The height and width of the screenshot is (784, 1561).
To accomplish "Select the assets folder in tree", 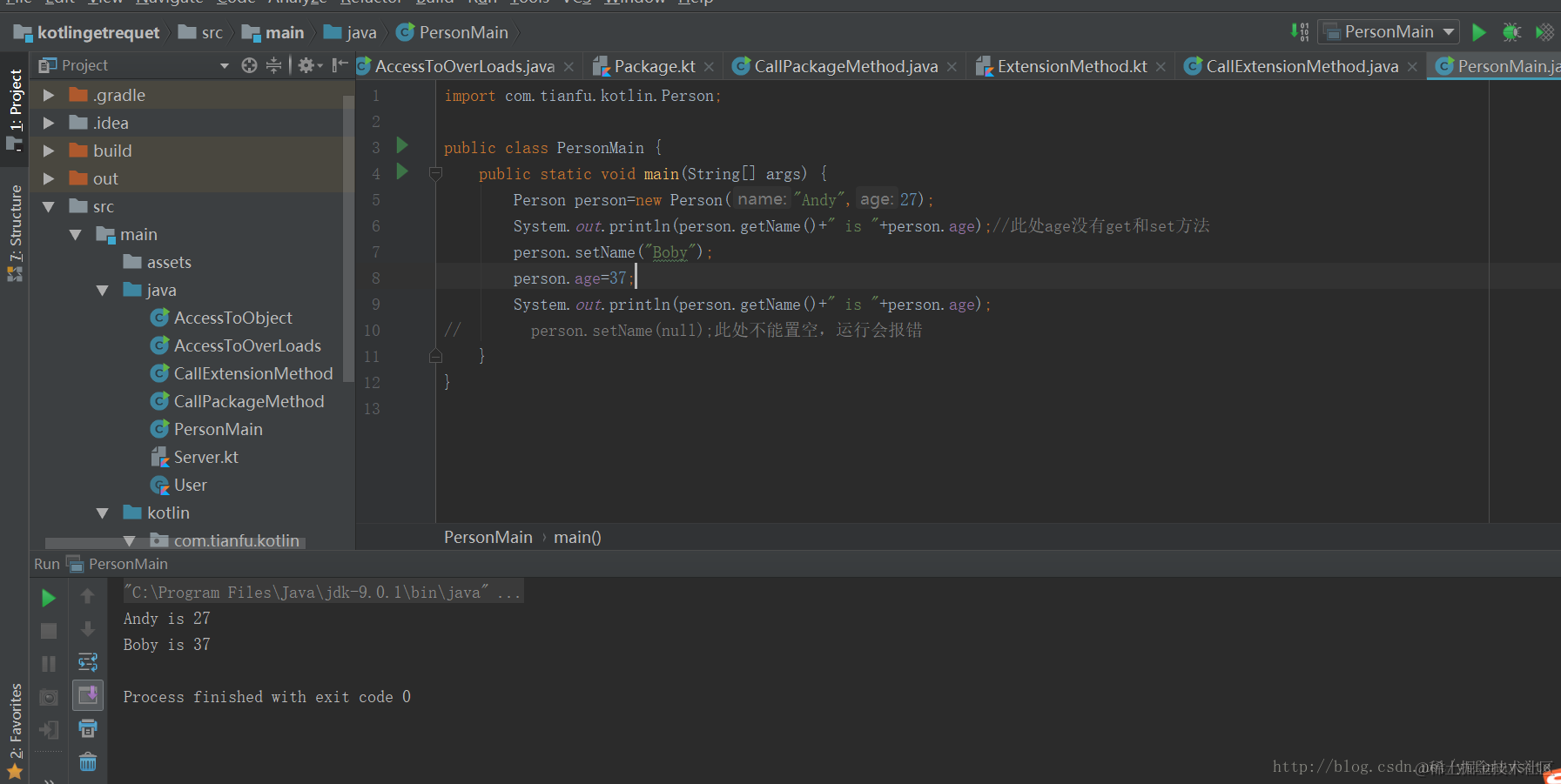I will [158, 262].
